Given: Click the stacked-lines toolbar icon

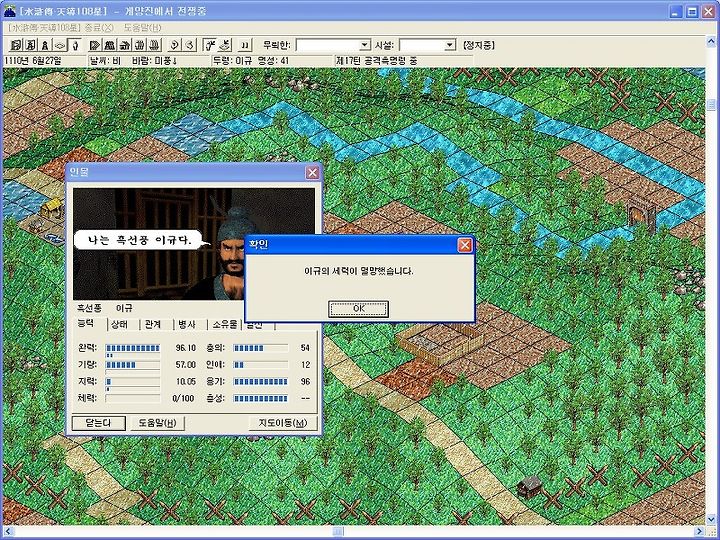Looking at the screenshot, I should (x=155, y=45).
